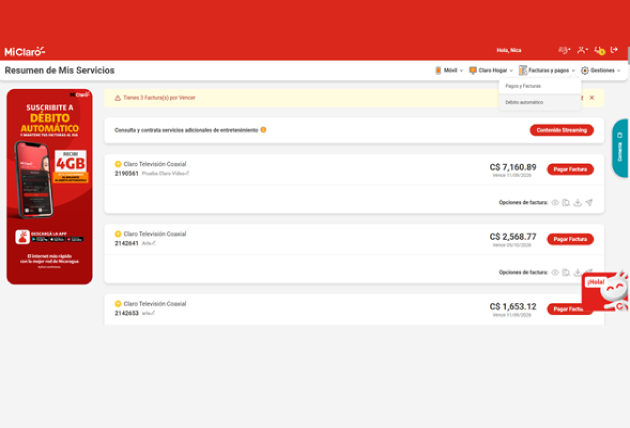Click the logout arrow icon

pyautogui.click(x=614, y=50)
